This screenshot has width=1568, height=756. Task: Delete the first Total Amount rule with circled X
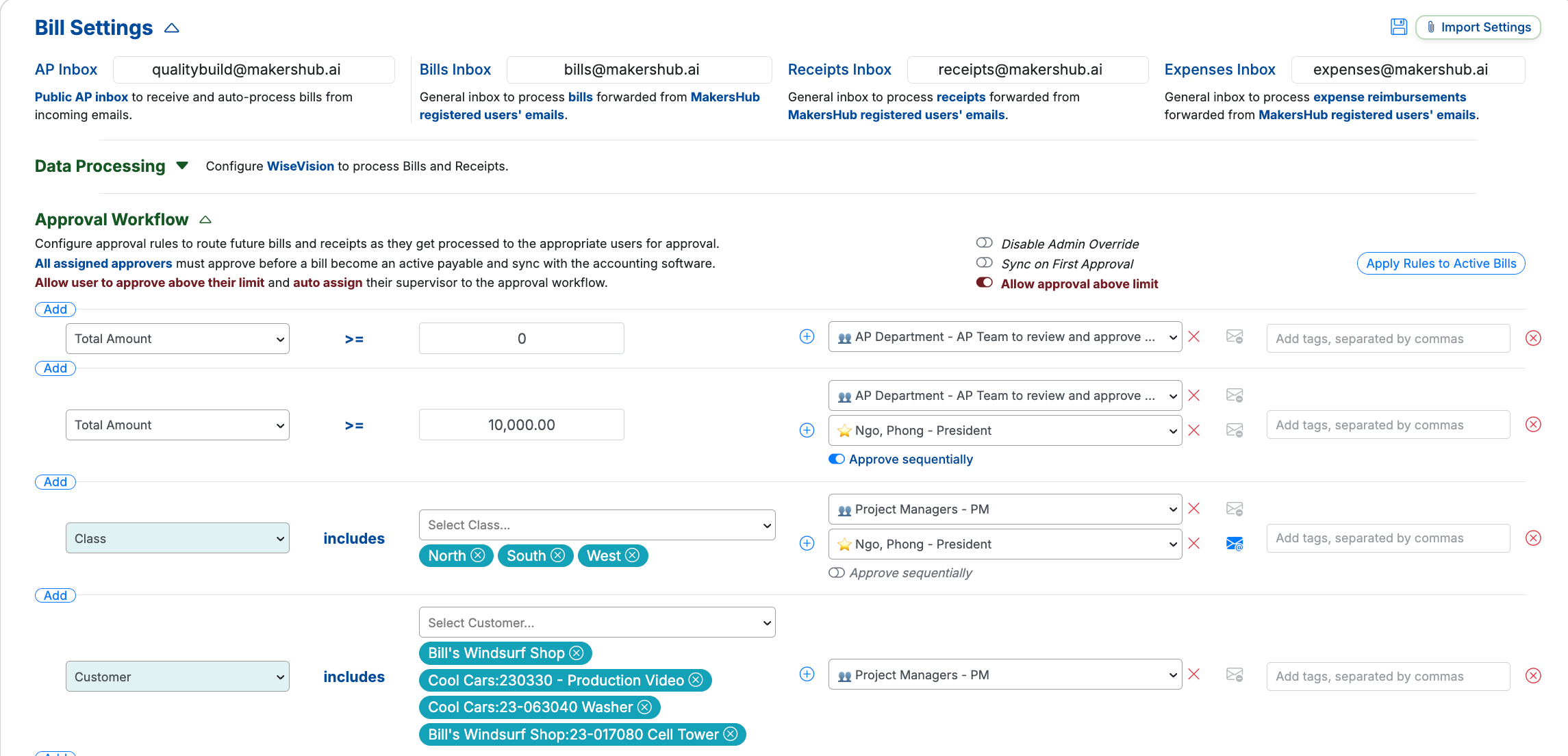tap(1533, 338)
